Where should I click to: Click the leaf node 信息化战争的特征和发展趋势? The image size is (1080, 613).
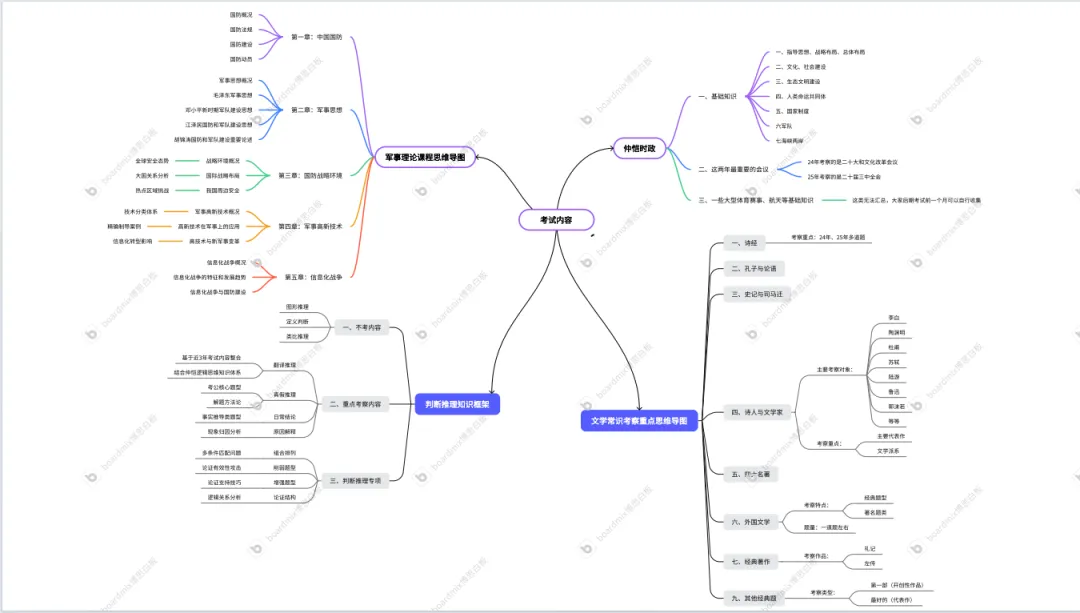209,277
